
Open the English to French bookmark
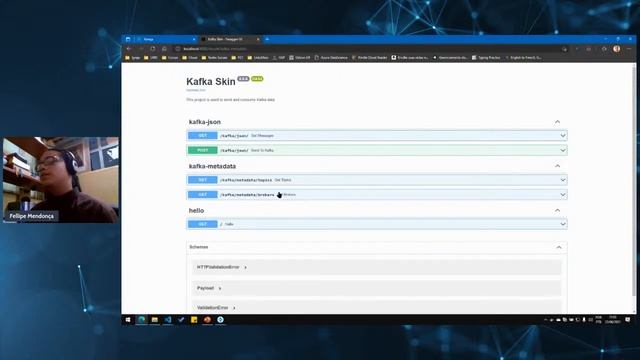pyautogui.click(x=523, y=58)
